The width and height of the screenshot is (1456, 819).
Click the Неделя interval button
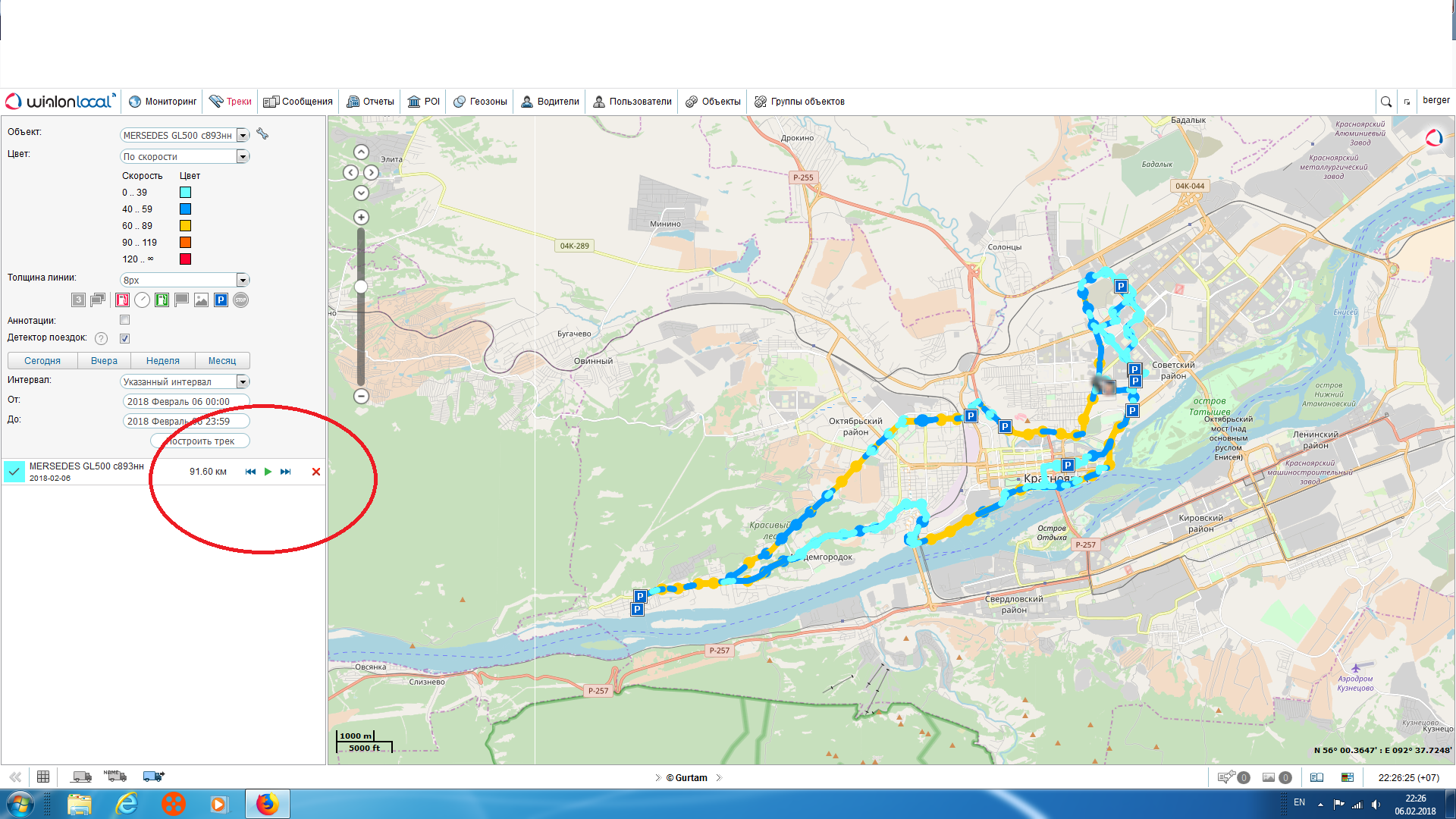pos(162,361)
